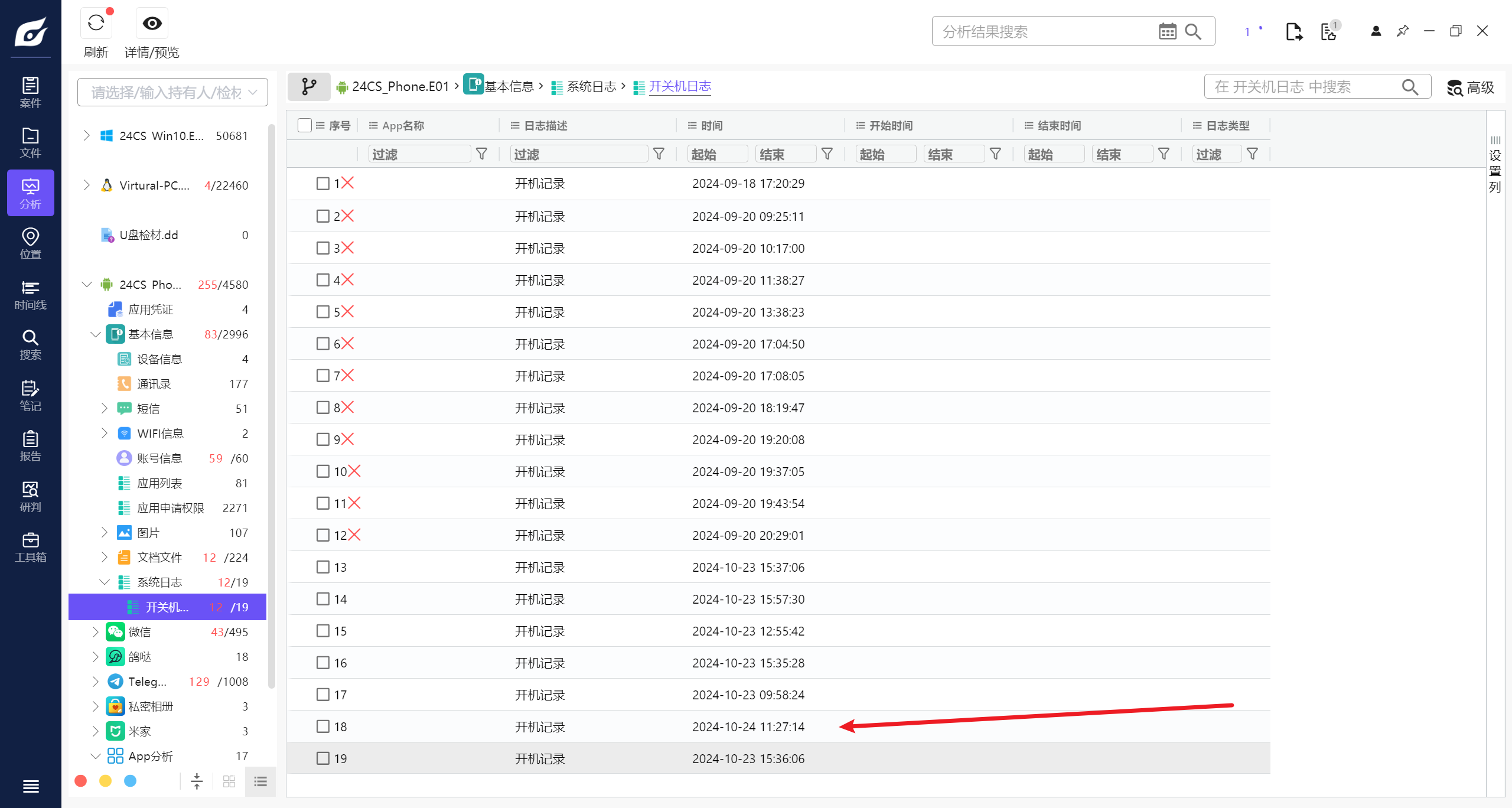This screenshot has width=1512, height=808.
Task: Switch to list view icon at panel bottom
Action: [260, 781]
